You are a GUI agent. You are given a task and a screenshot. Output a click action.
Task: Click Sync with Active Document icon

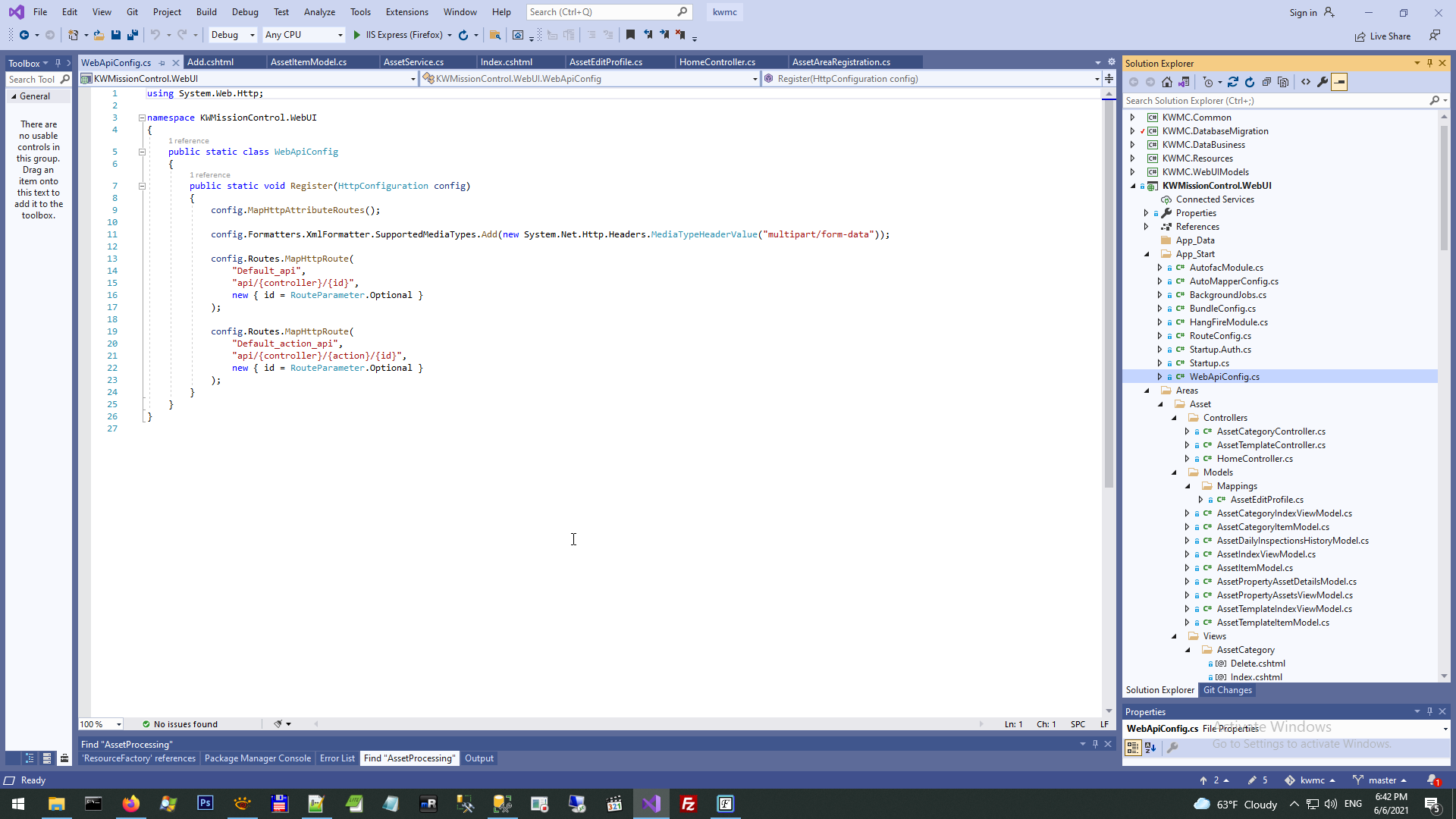(x=1233, y=82)
